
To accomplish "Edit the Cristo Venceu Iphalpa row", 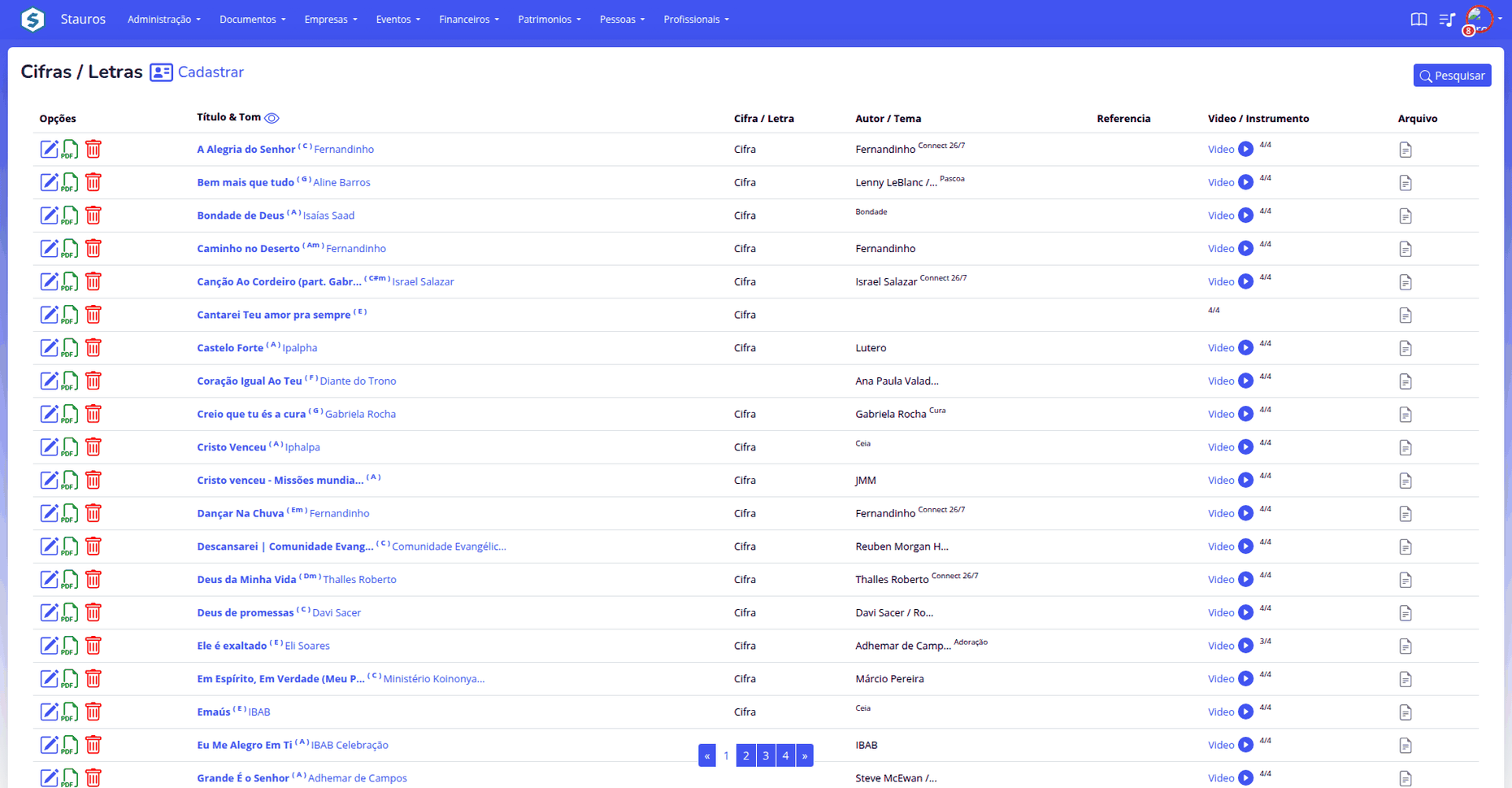I will [x=50, y=446].
